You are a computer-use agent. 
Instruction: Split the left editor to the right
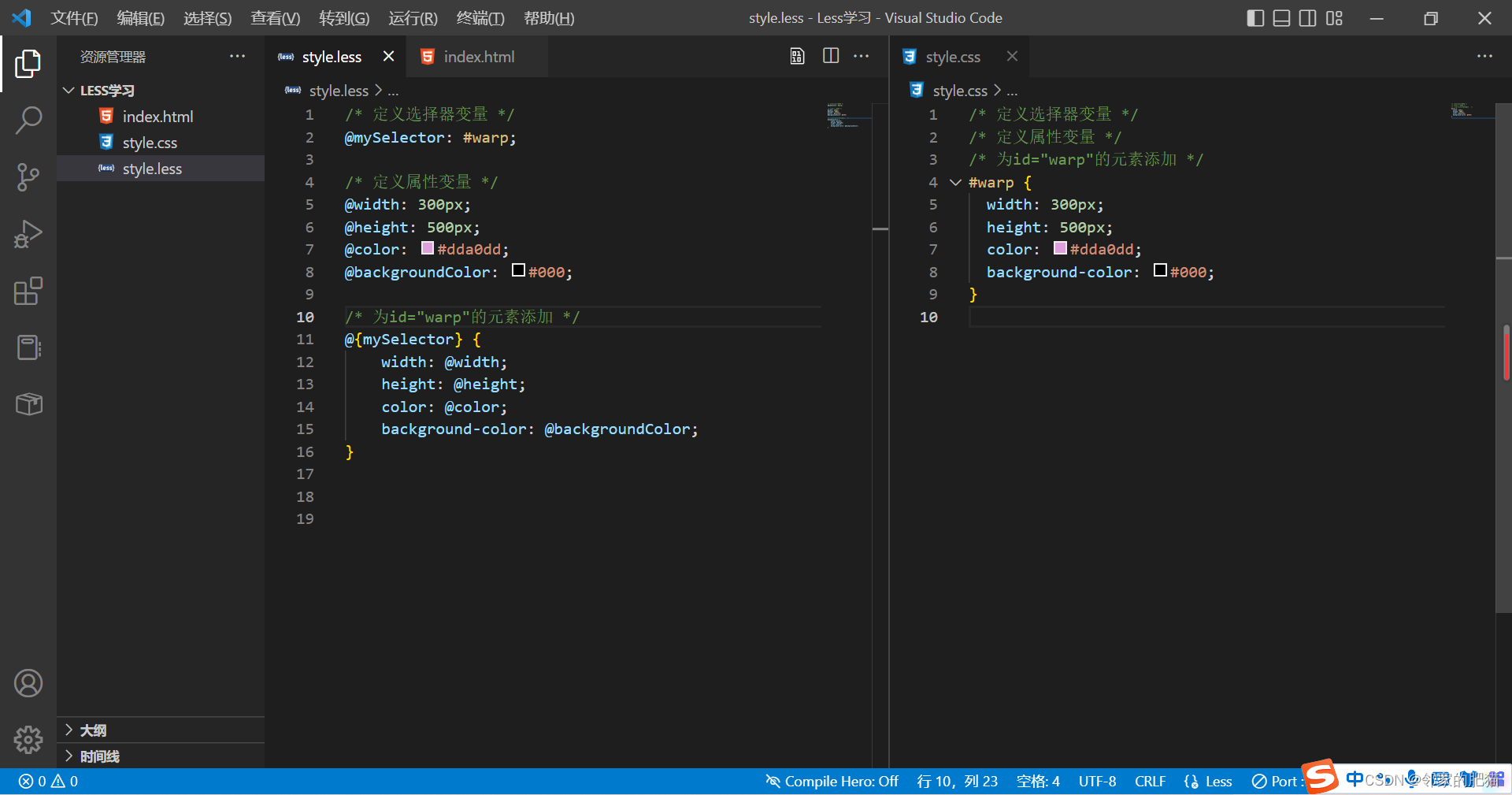pyautogui.click(x=831, y=56)
